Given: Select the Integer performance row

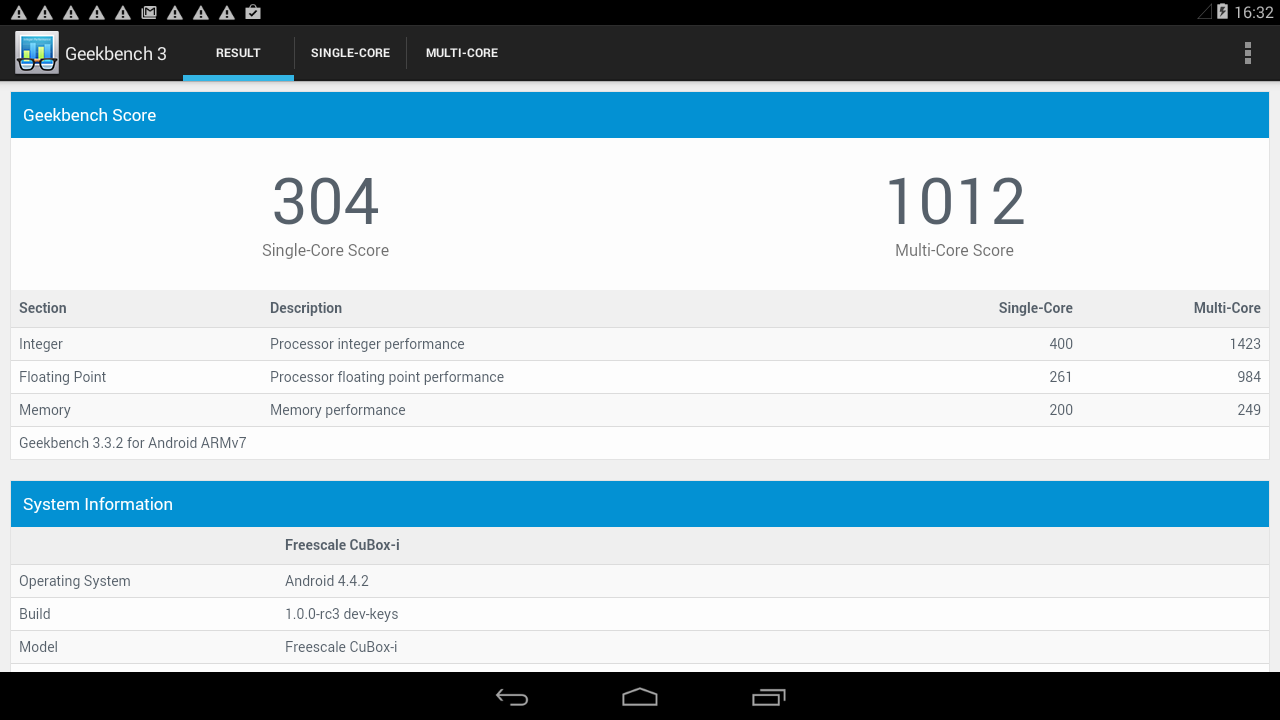Looking at the screenshot, I should coord(640,344).
